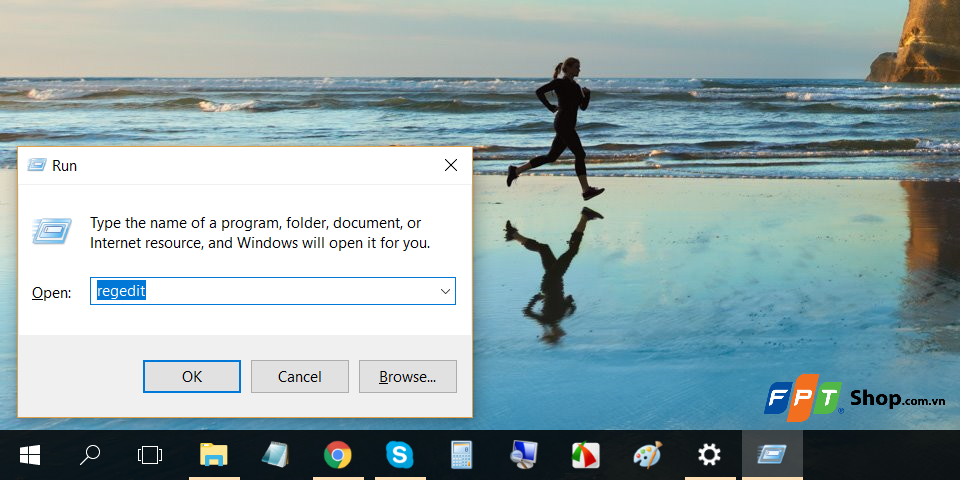This screenshot has height=480, width=960.
Task: Click the red-green umbrella taskbar icon
Action: 585,456
